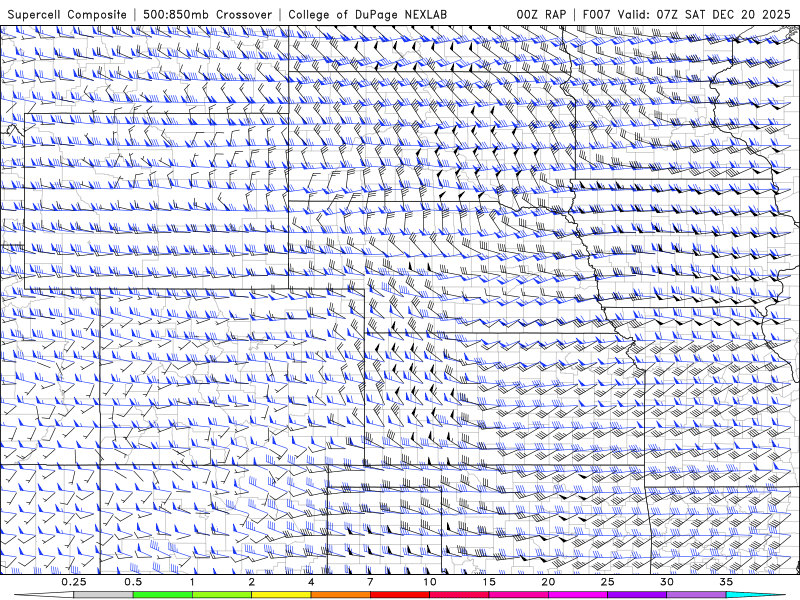
Task: Click the magenta color bar segment after 20
Action: [578, 595]
